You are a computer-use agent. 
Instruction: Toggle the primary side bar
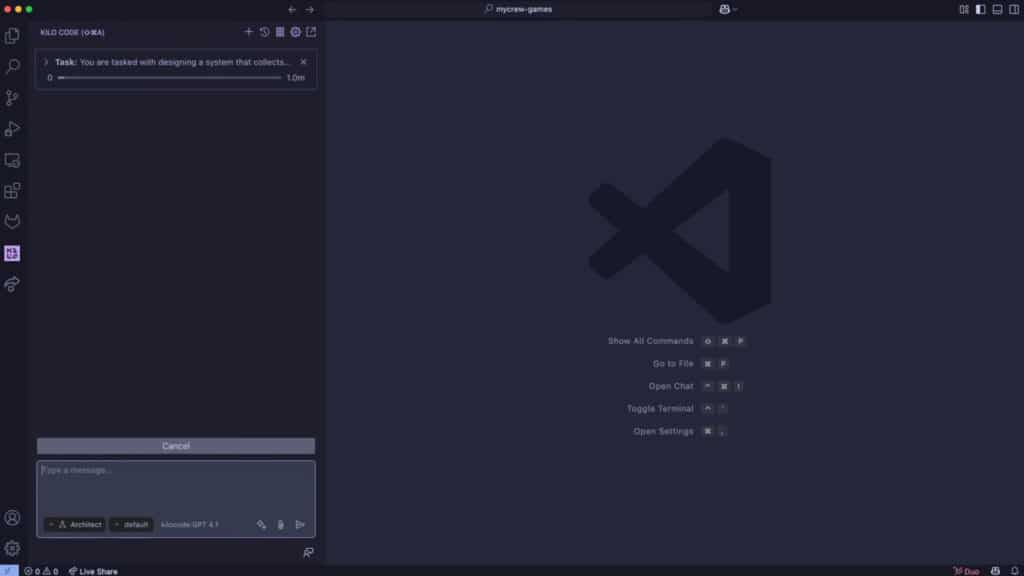pyautogui.click(x=980, y=9)
